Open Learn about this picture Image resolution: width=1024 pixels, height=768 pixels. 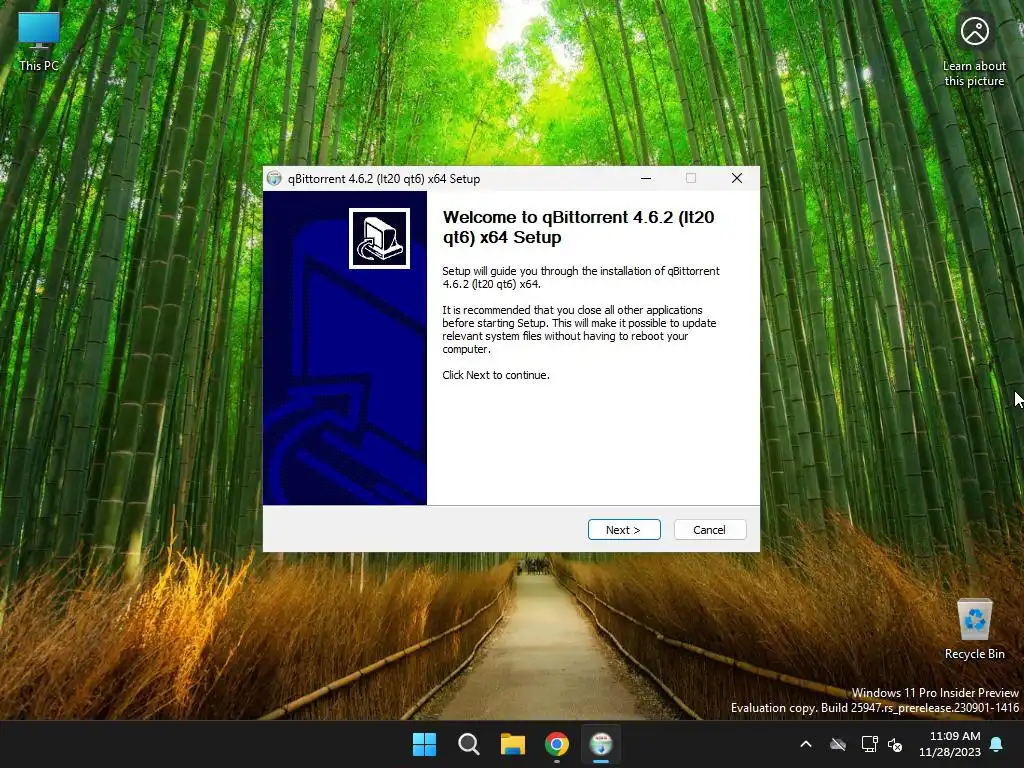(x=974, y=51)
